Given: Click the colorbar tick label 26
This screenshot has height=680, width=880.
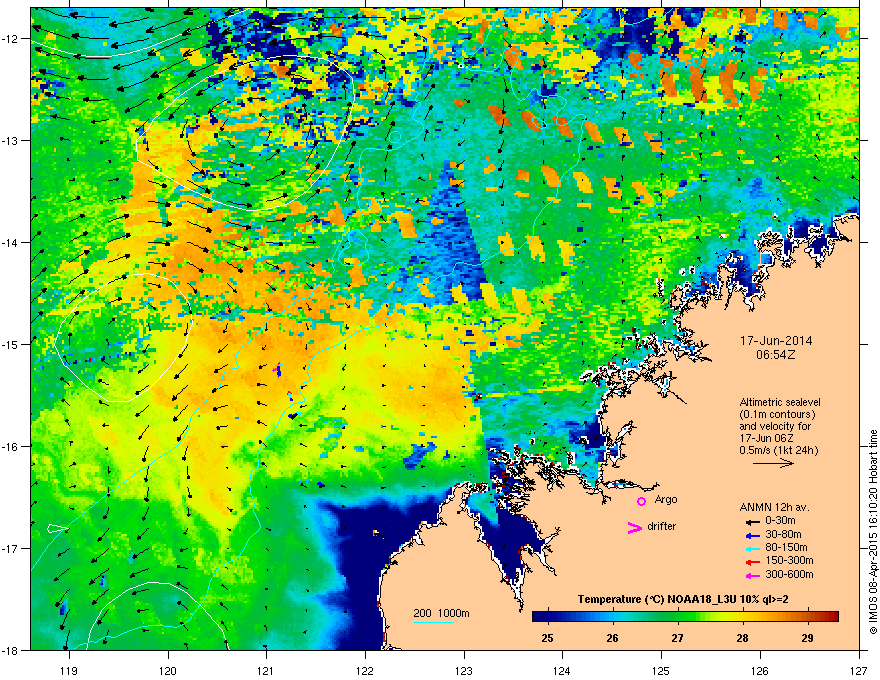Looking at the screenshot, I should click(x=612, y=638).
